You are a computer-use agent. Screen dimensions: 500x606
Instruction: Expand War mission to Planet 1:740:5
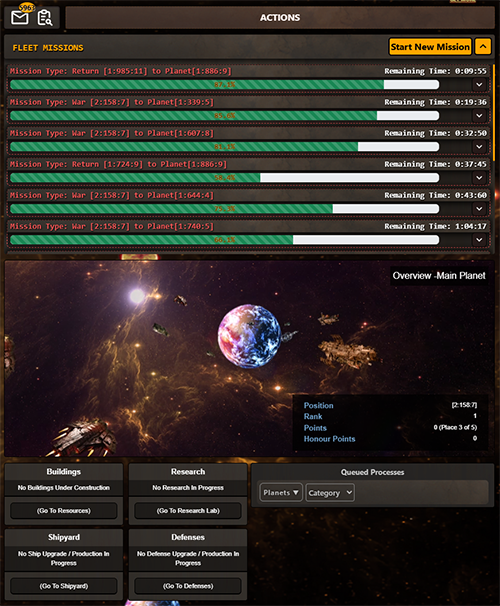(479, 240)
